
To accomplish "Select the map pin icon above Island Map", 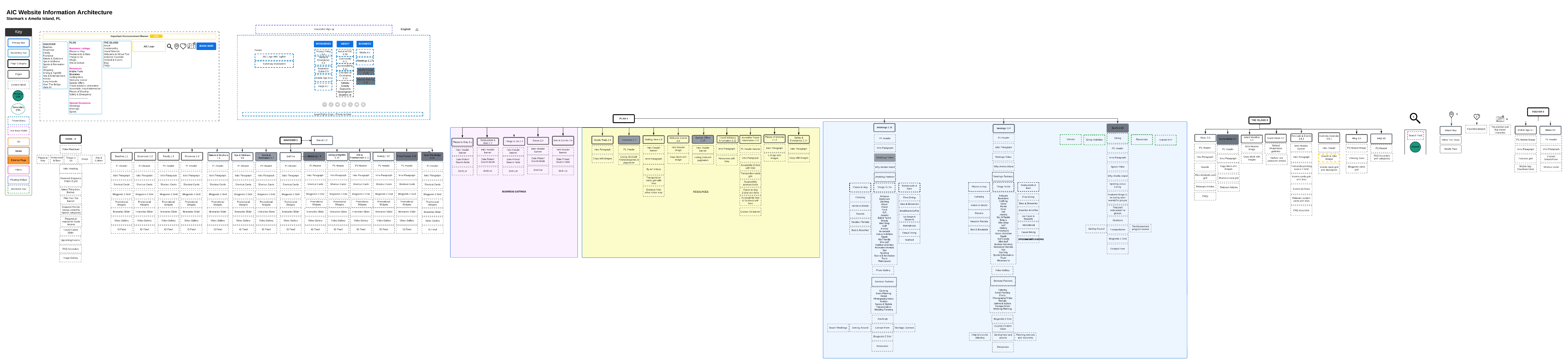I will coord(1451,115).
